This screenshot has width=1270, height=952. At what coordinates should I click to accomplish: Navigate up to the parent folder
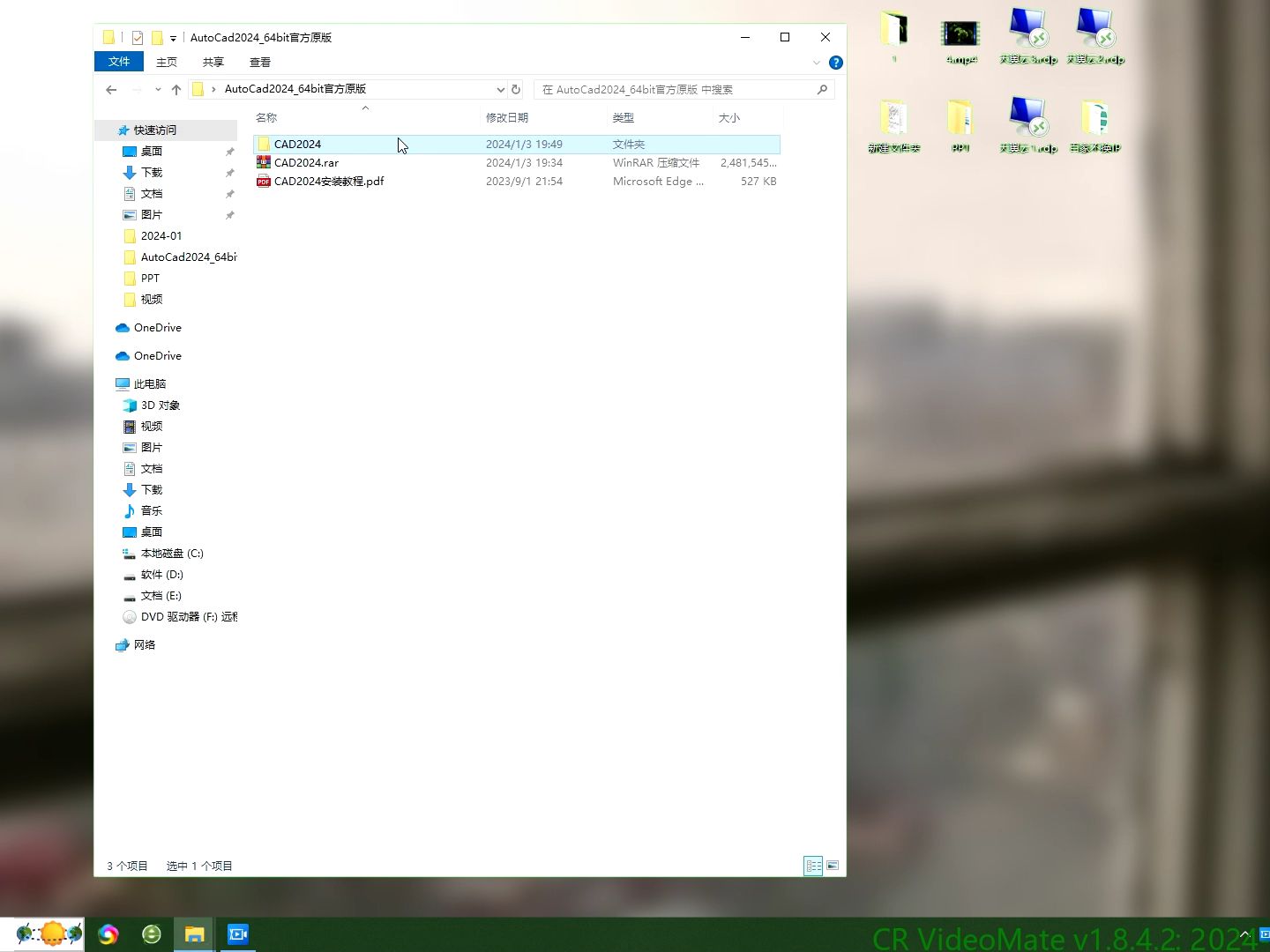[176, 89]
